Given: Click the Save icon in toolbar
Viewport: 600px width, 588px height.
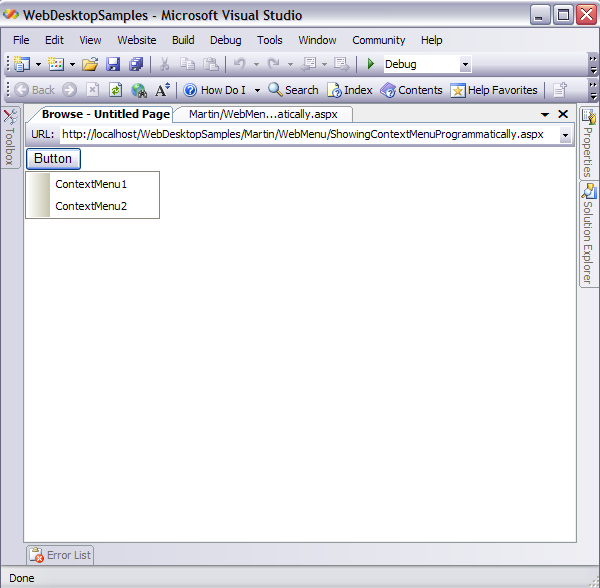Looking at the screenshot, I should pos(113,64).
